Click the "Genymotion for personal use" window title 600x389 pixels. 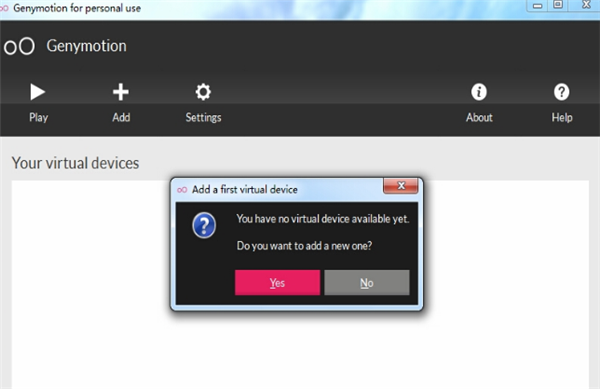[77, 8]
